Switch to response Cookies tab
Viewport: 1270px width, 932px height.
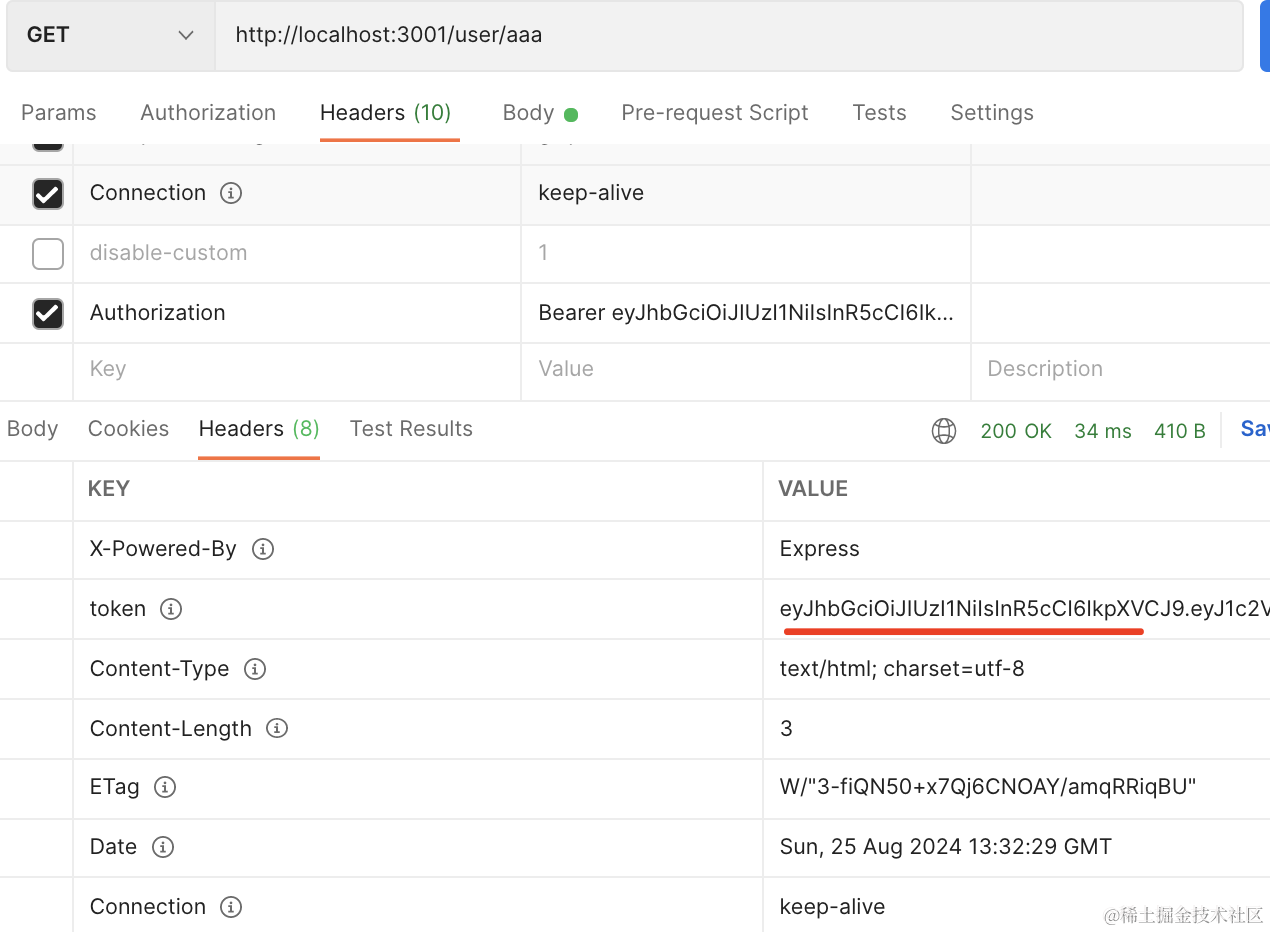[x=128, y=429]
